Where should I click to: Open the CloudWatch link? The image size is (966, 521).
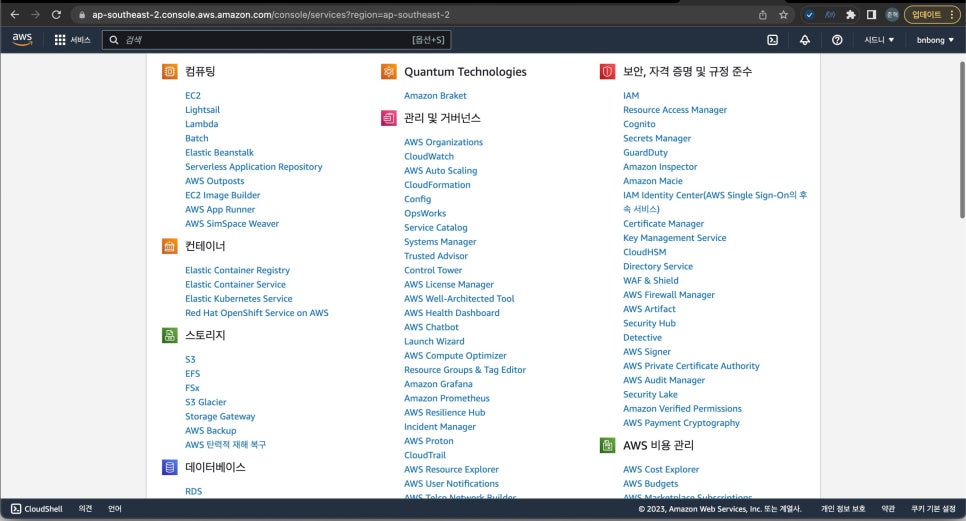429,156
